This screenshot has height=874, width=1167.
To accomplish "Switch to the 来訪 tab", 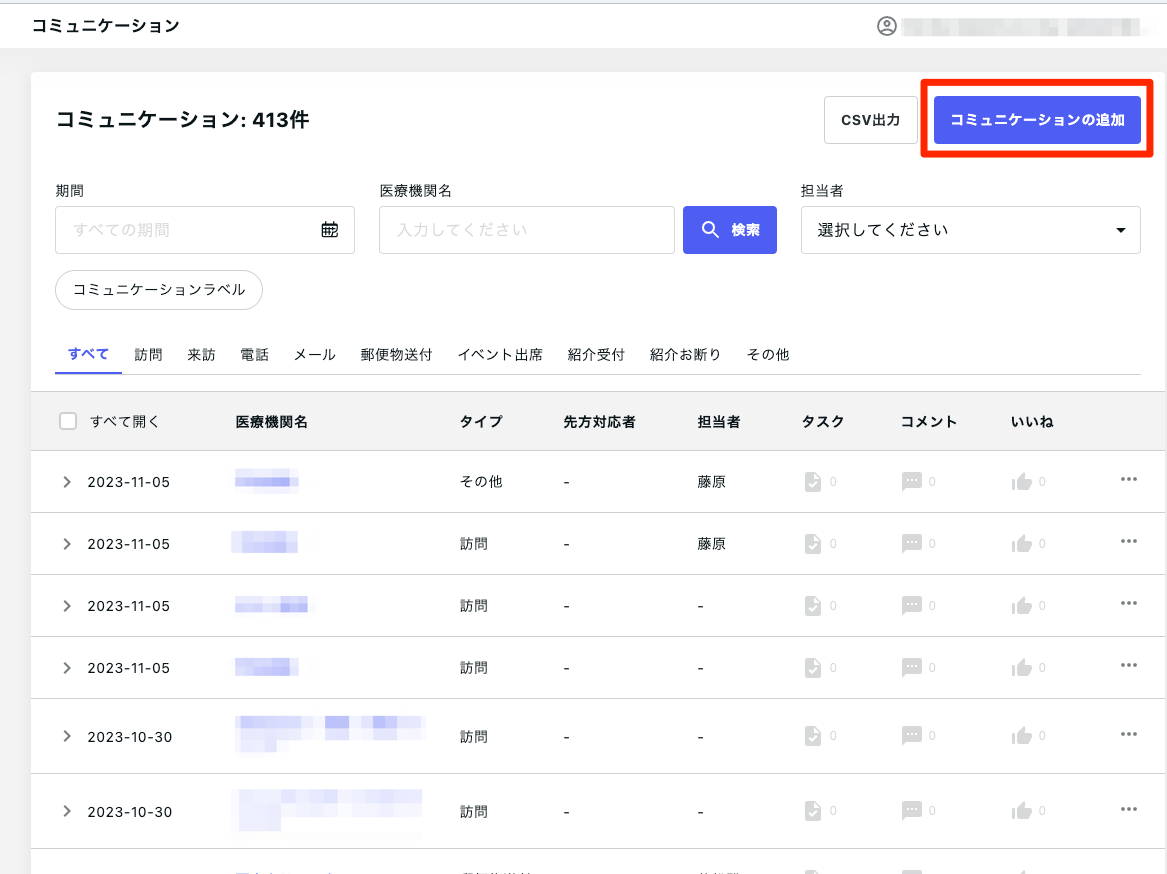I will [x=201, y=354].
